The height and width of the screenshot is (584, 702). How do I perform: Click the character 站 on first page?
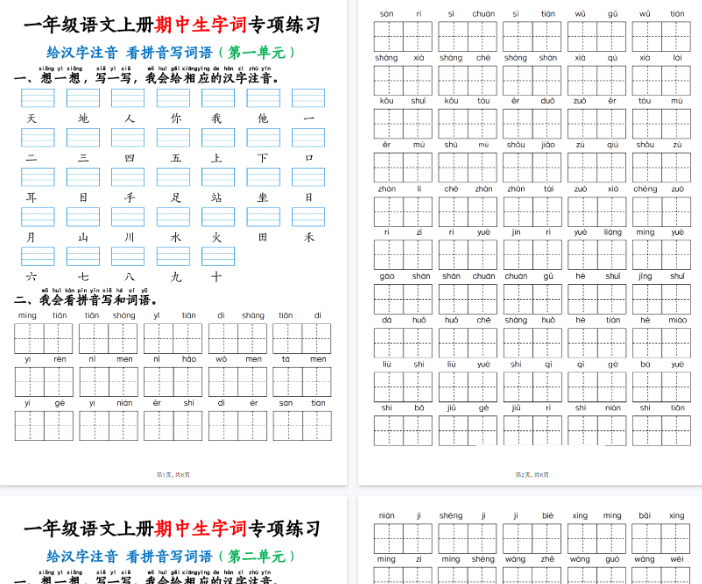[218, 197]
